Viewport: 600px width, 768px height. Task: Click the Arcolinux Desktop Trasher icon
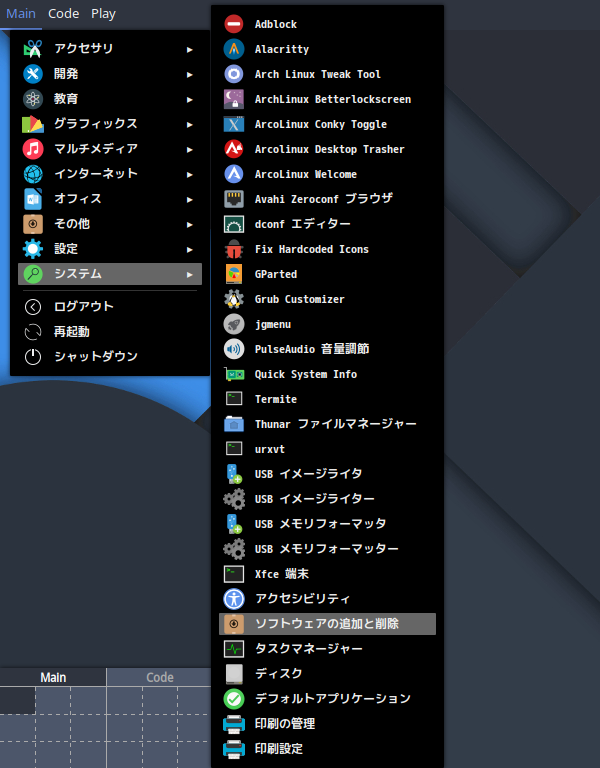[234, 149]
